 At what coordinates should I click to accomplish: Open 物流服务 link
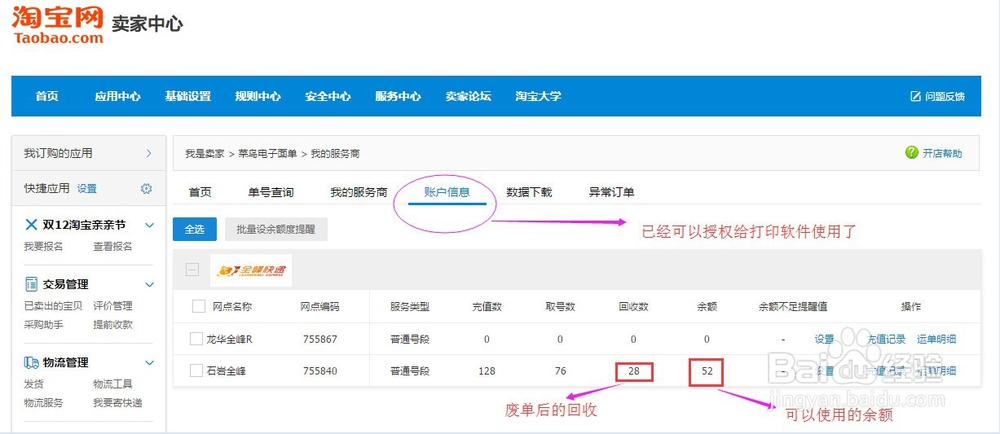click(x=43, y=403)
